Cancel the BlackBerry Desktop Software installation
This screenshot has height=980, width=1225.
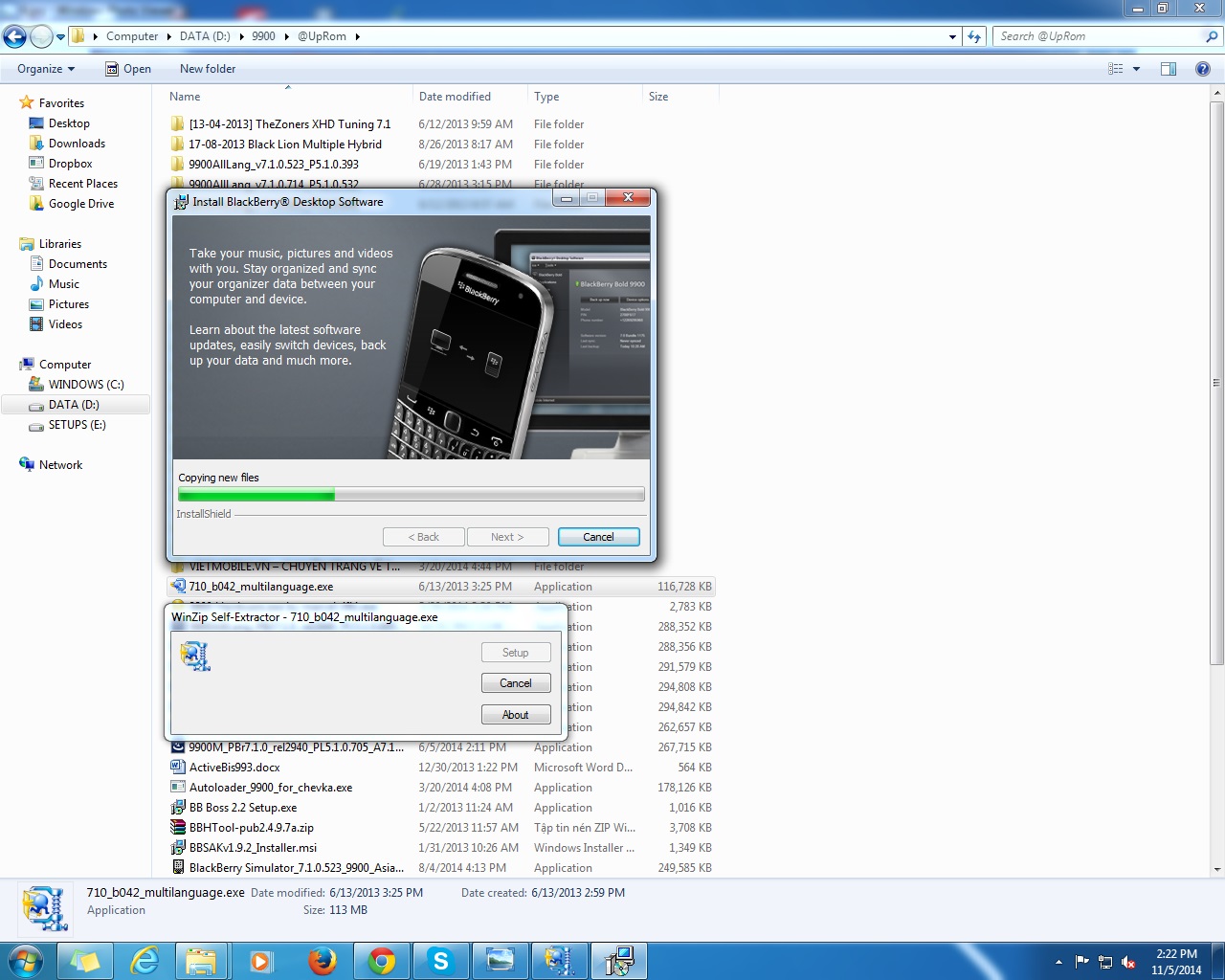pyautogui.click(x=598, y=537)
